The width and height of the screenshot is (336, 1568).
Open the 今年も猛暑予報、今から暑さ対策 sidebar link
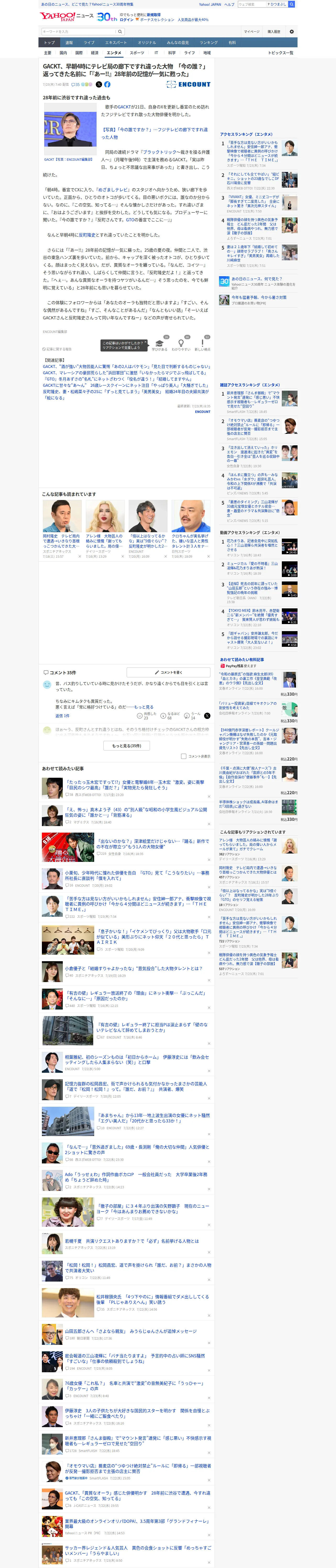(x=259, y=298)
